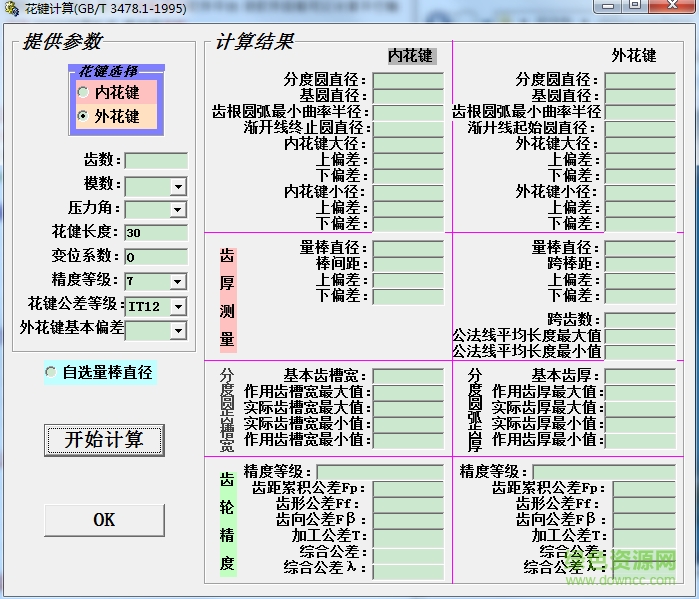Click the 齿厚测量 vertical section label
Image resolution: width=699 pixels, height=599 pixels.
(x=227, y=298)
